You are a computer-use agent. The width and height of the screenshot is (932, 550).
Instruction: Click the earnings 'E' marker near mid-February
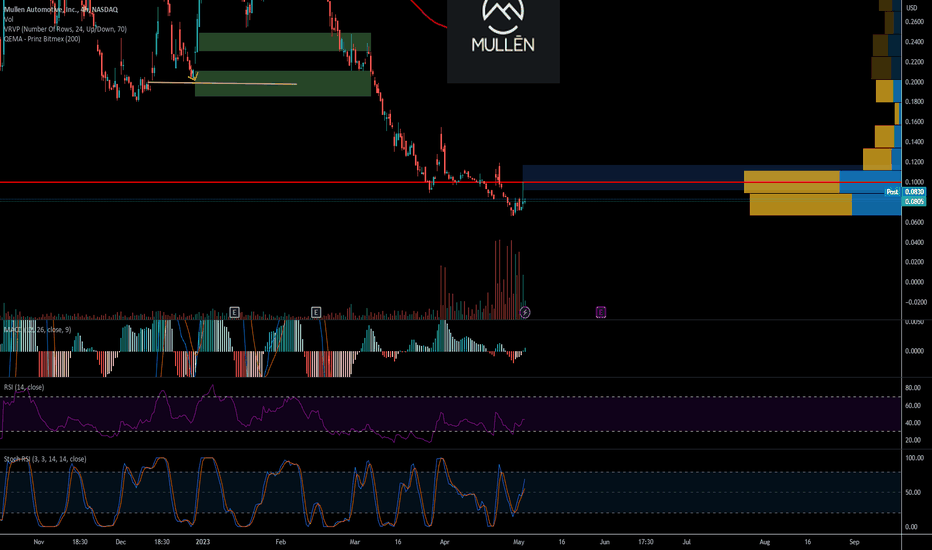(316, 312)
